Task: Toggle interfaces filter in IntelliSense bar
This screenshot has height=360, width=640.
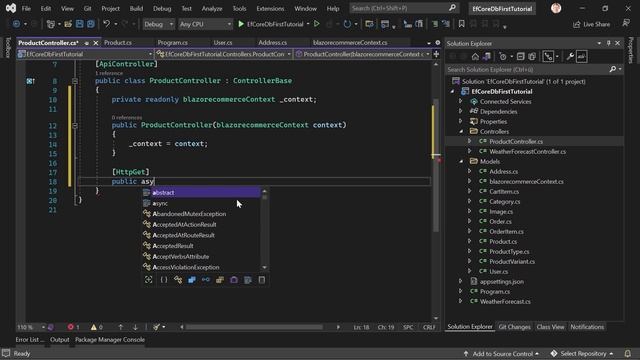Action: (x=206, y=280)
